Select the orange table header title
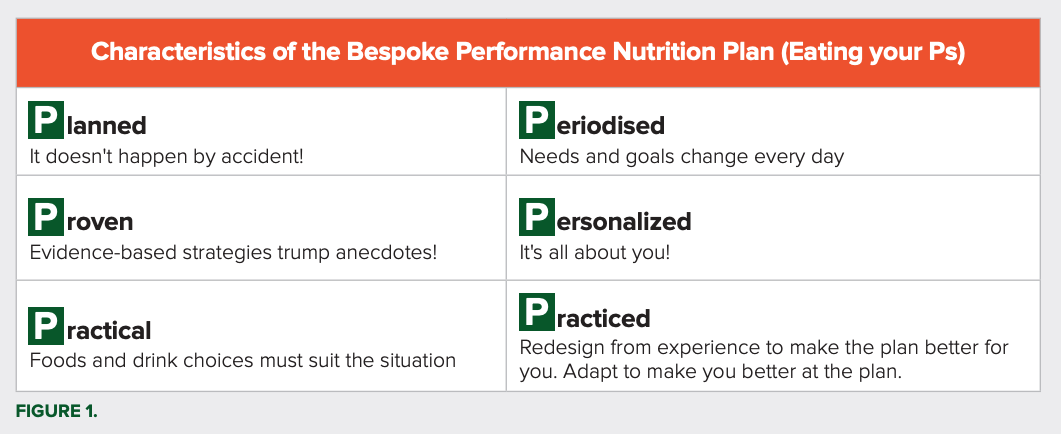This screenshot has height=434, width=1061. pos(528,53)
